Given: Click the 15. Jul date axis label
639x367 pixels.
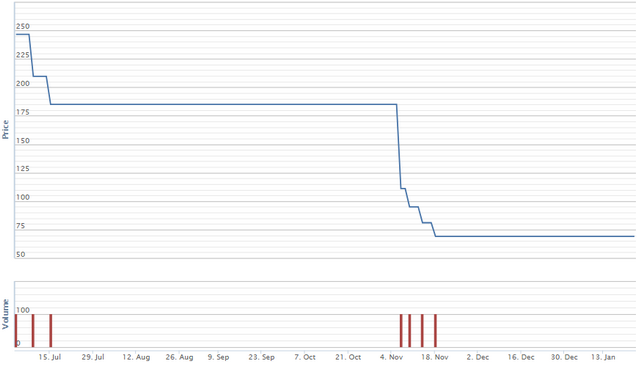Looking at the screenshot, I should [x=50, y=357].
